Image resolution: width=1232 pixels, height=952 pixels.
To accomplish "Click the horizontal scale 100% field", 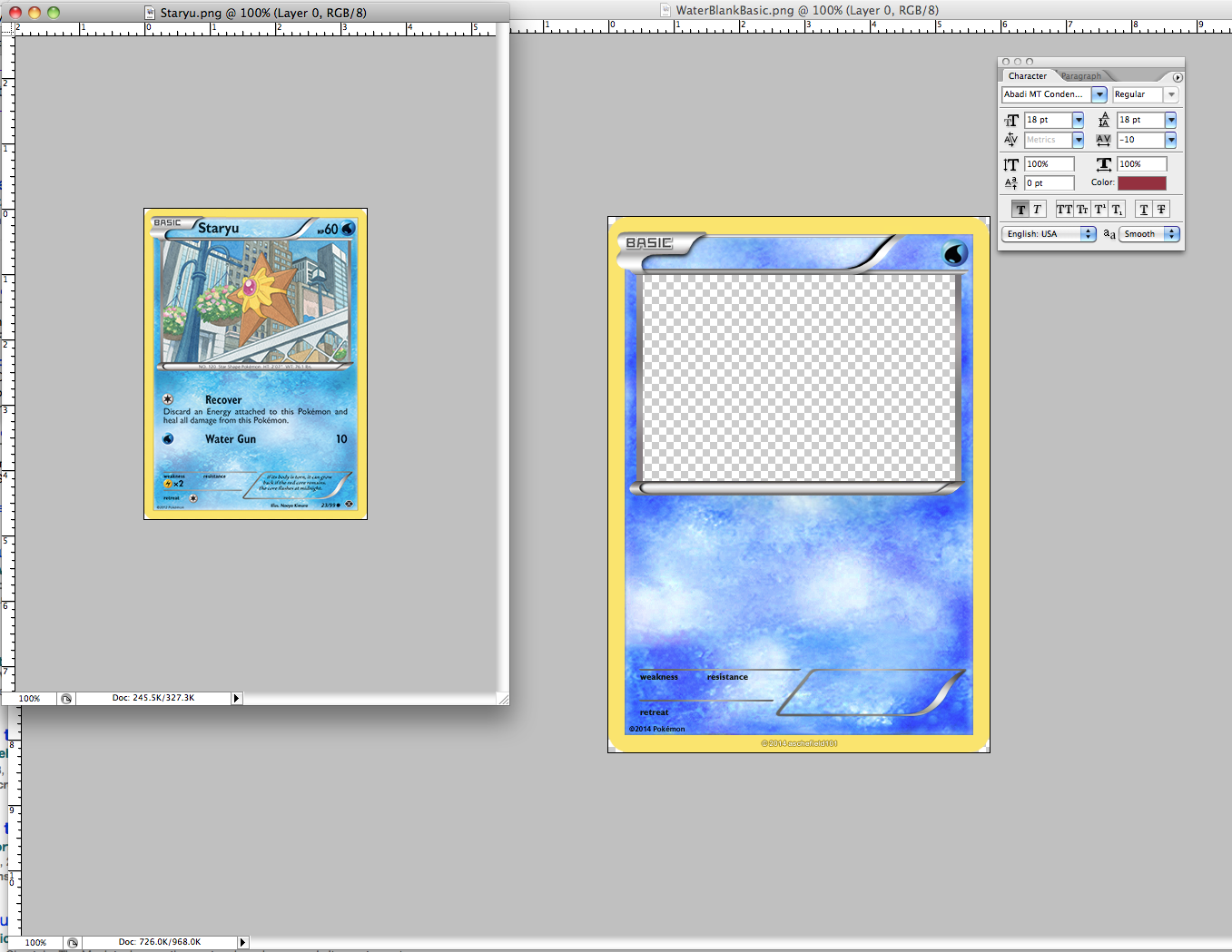I will point(1142,164).
